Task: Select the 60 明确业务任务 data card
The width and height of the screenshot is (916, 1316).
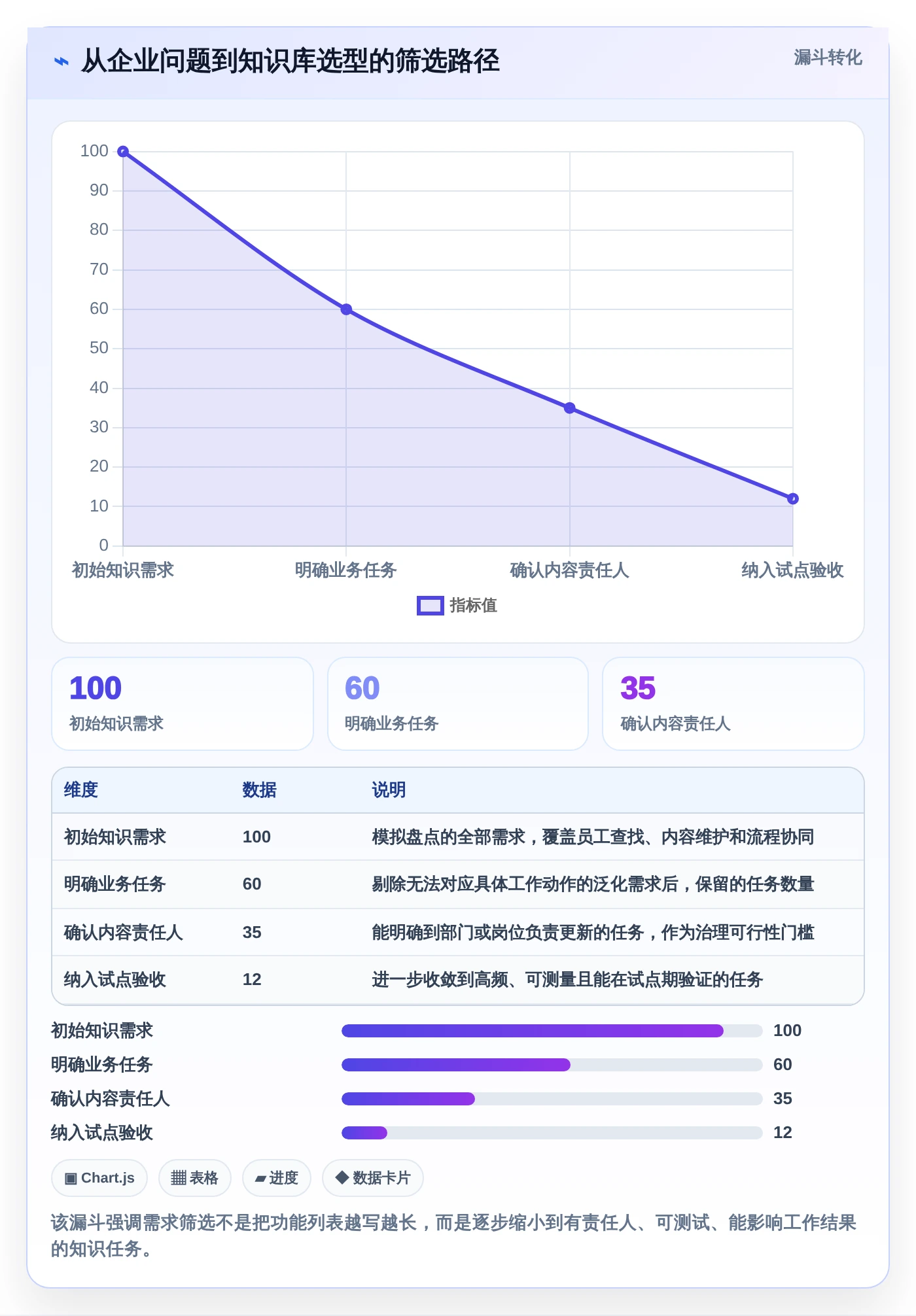Action: [458, 704]
